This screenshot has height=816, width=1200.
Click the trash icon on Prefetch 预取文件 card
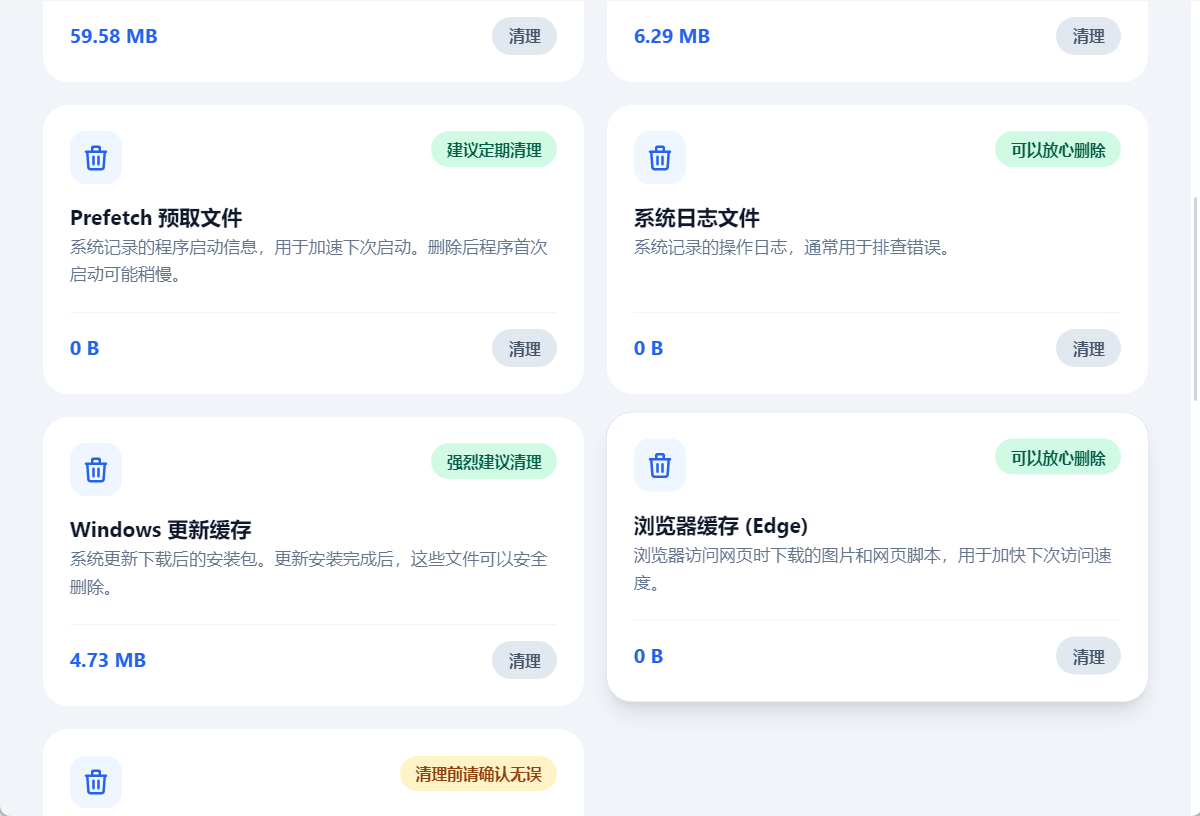click(x=96, y=158)
